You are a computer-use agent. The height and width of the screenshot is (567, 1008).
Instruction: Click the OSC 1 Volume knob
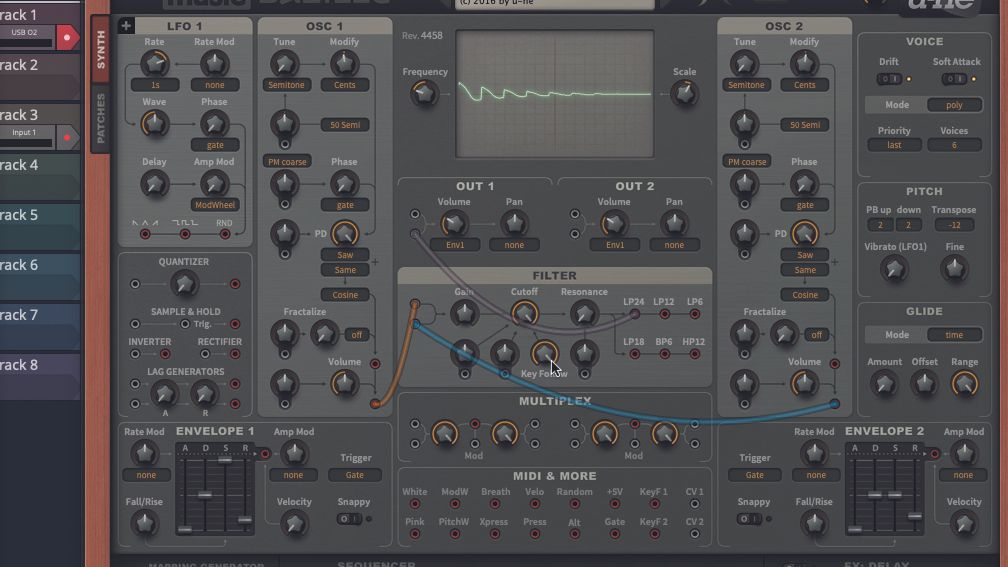(x=344, y=384)
